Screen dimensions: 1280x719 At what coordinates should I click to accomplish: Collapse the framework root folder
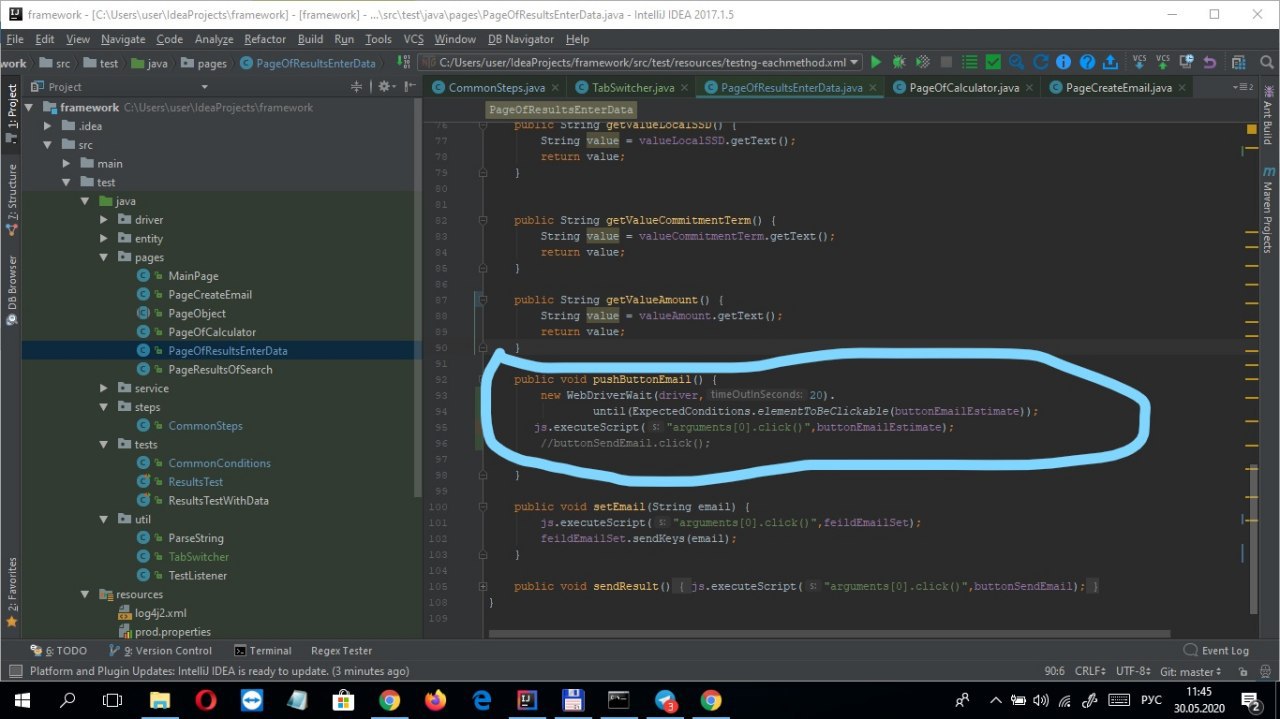click(29, 107)
